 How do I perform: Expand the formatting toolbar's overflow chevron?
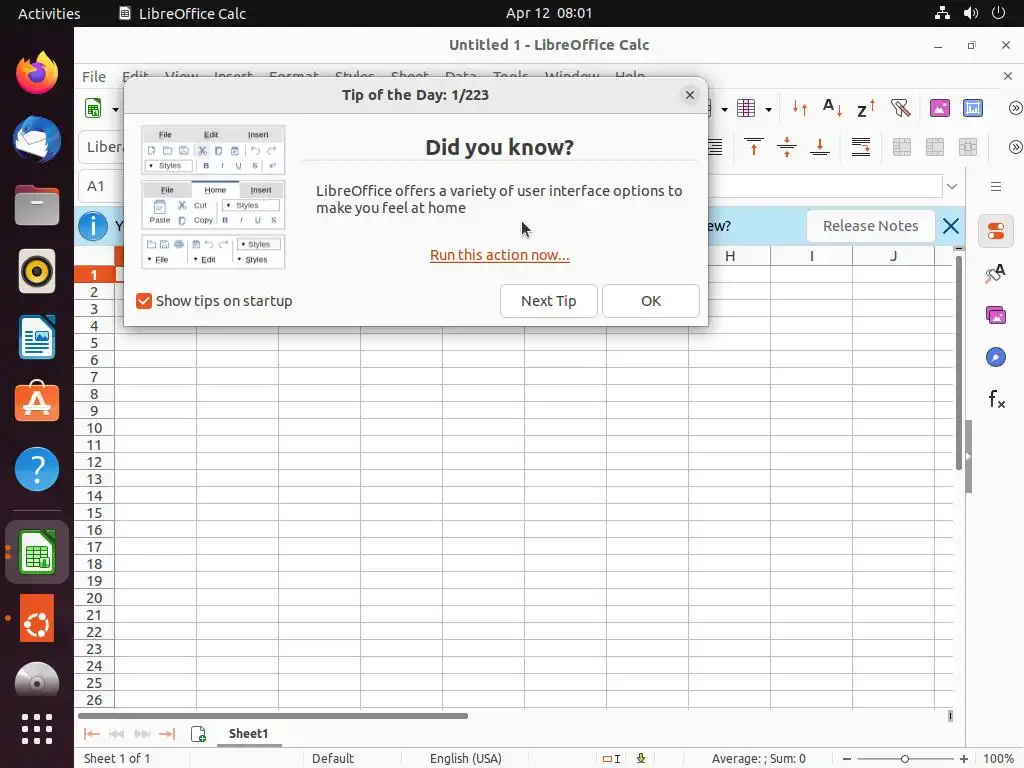point(1015,147)
